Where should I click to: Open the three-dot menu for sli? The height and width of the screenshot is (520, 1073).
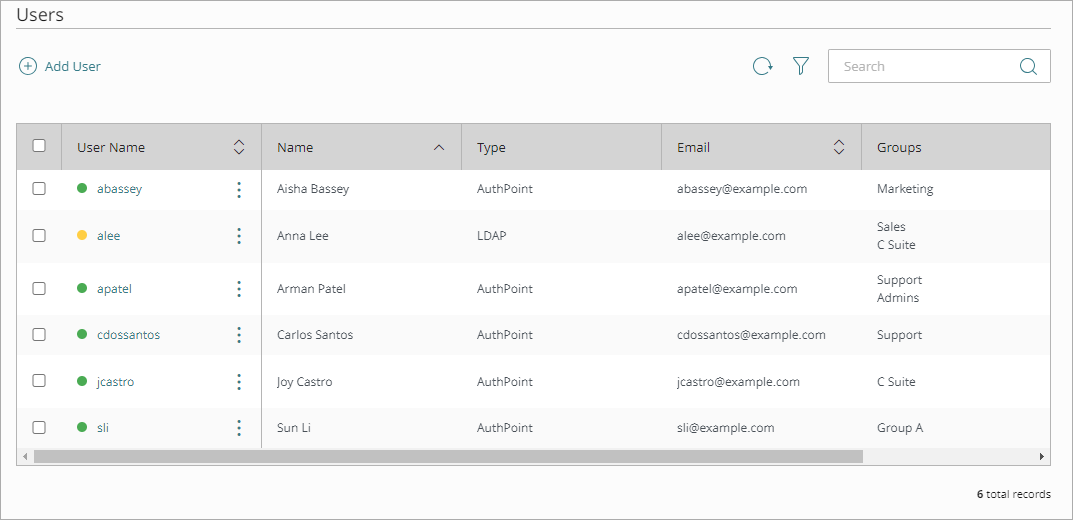click(239, 428)
